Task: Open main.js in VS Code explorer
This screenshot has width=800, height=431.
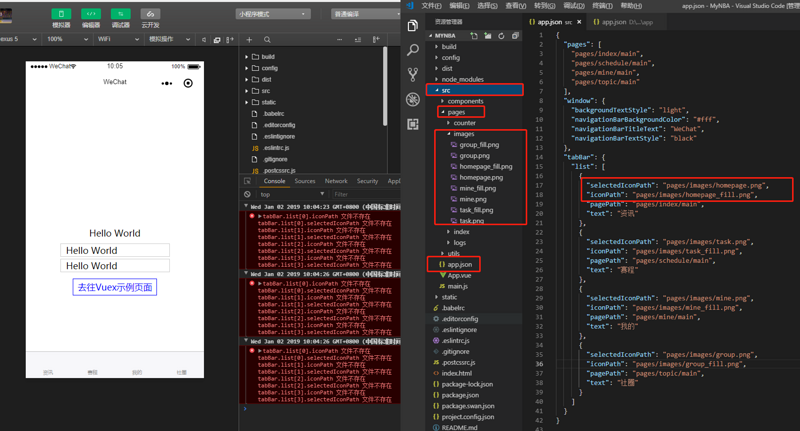Action: (x=457, y=286)
